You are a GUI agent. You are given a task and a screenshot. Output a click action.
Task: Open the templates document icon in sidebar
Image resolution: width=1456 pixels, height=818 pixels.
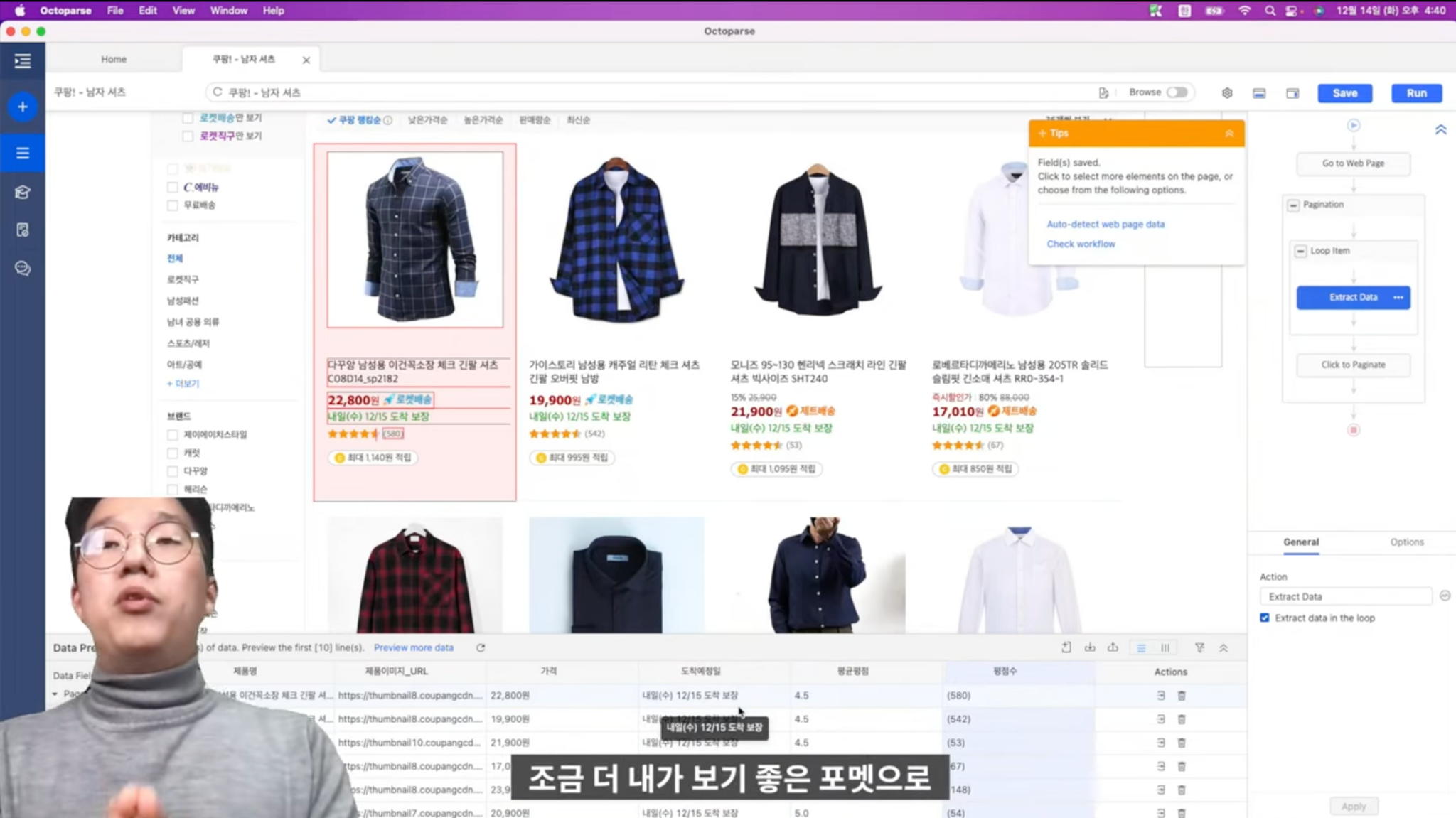click(23, 230)
